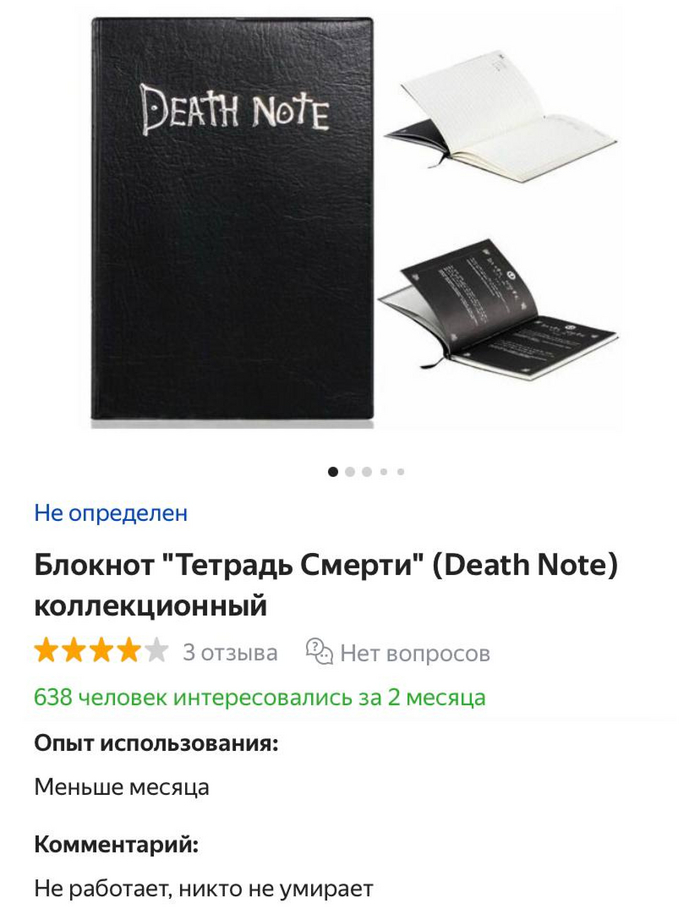The image size is (700, 920).
Task: Select the fifth carousel dot indicator
Action: click(400, 471)
